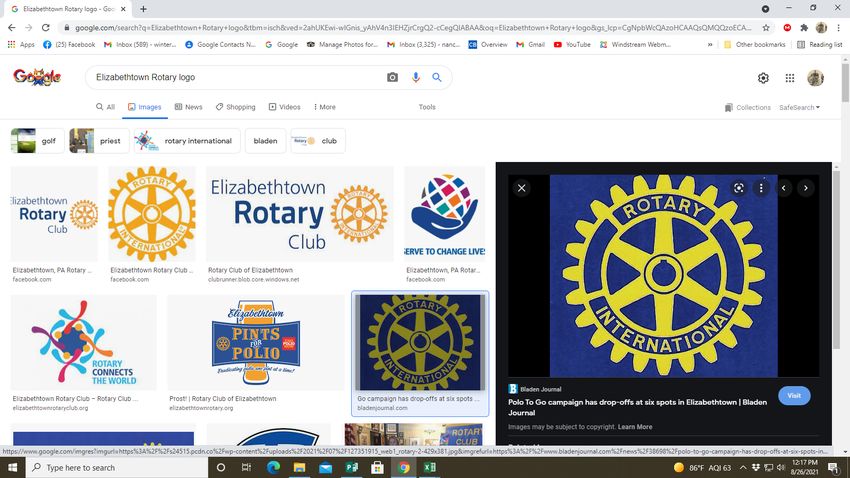Open Excel from the taskbar
Screen dimensions: 850x478
point(429,467)
